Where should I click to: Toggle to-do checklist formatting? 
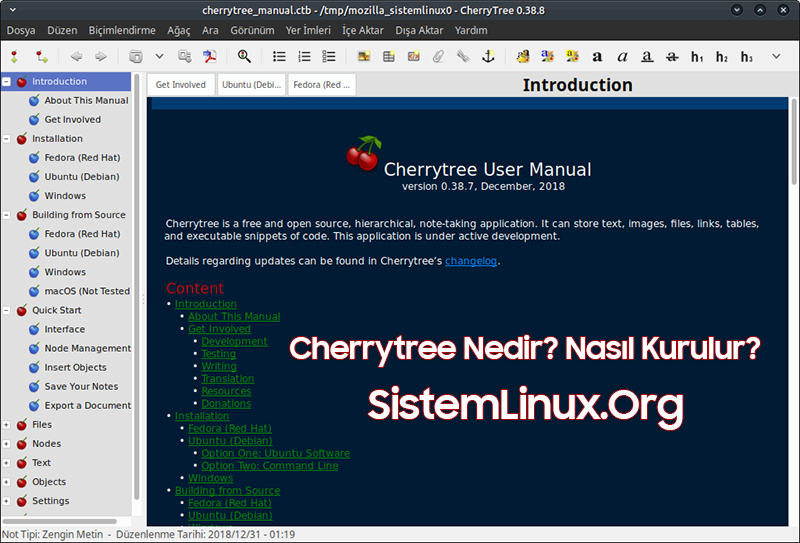pos(329,57)
